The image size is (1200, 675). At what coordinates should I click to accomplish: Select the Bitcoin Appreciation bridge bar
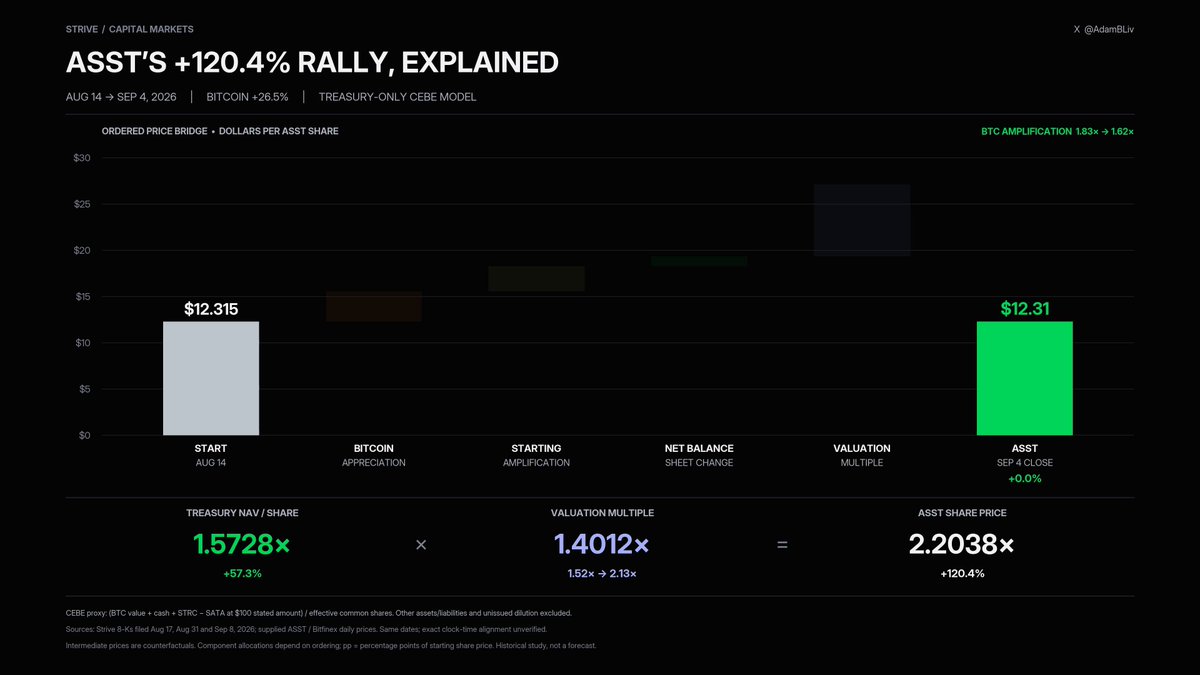point(374,306)
